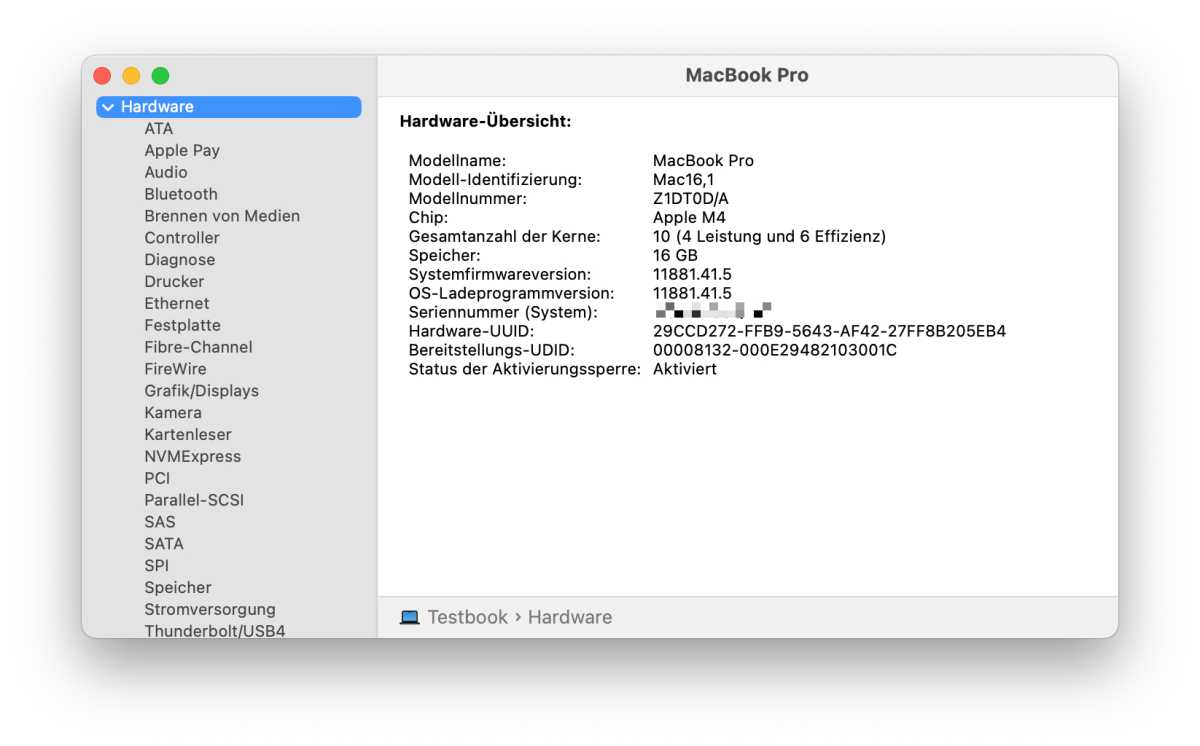Click the core count value text

pyautogui.click(x=769, y=237)
